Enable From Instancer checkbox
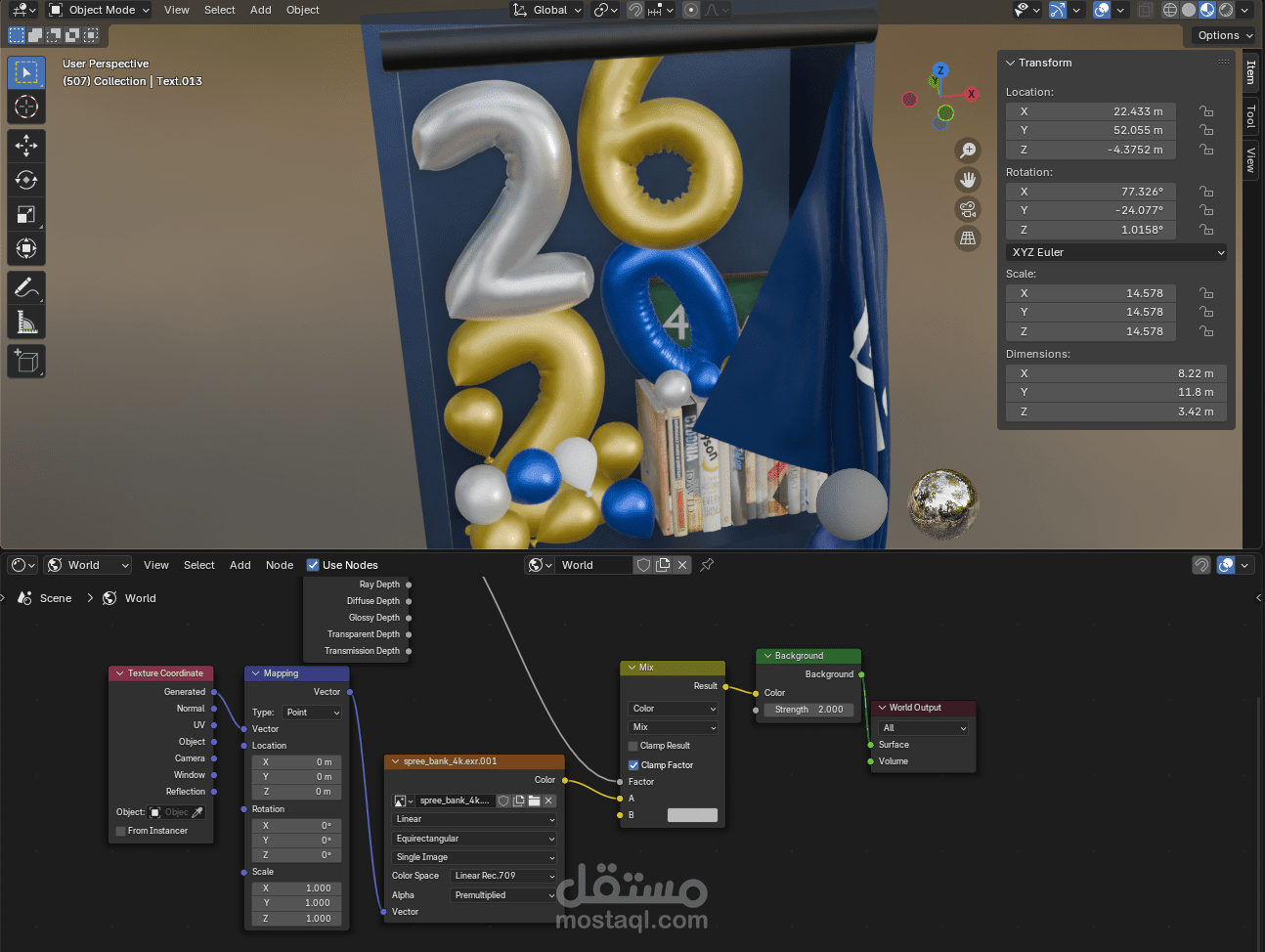The height and width of the screenshot is (952, 1265). [x=121, y=831]
